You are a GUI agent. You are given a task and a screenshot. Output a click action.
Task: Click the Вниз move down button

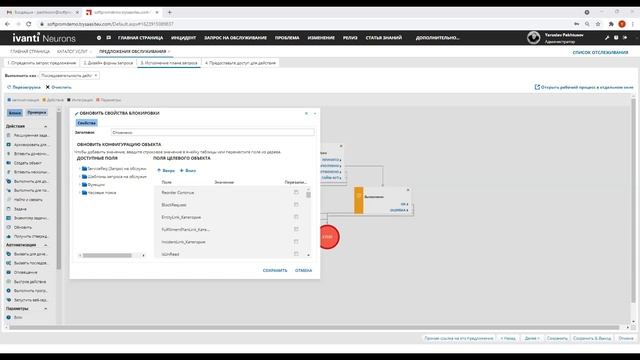pos(188,171)
